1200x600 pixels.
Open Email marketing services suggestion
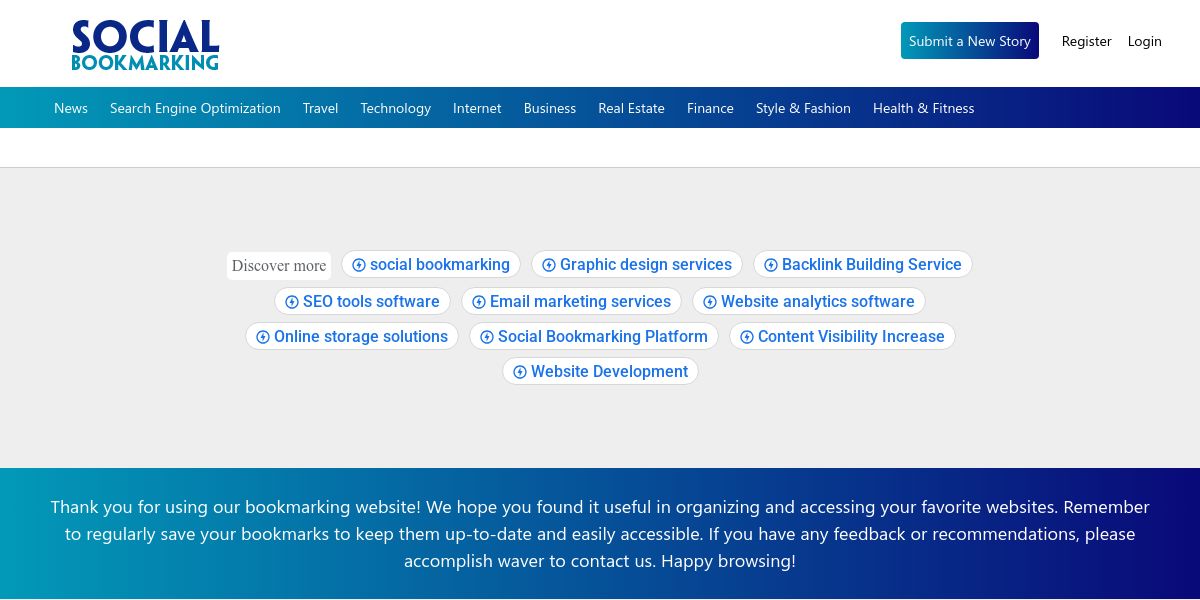pyautogui.click(x=571, y=301)
